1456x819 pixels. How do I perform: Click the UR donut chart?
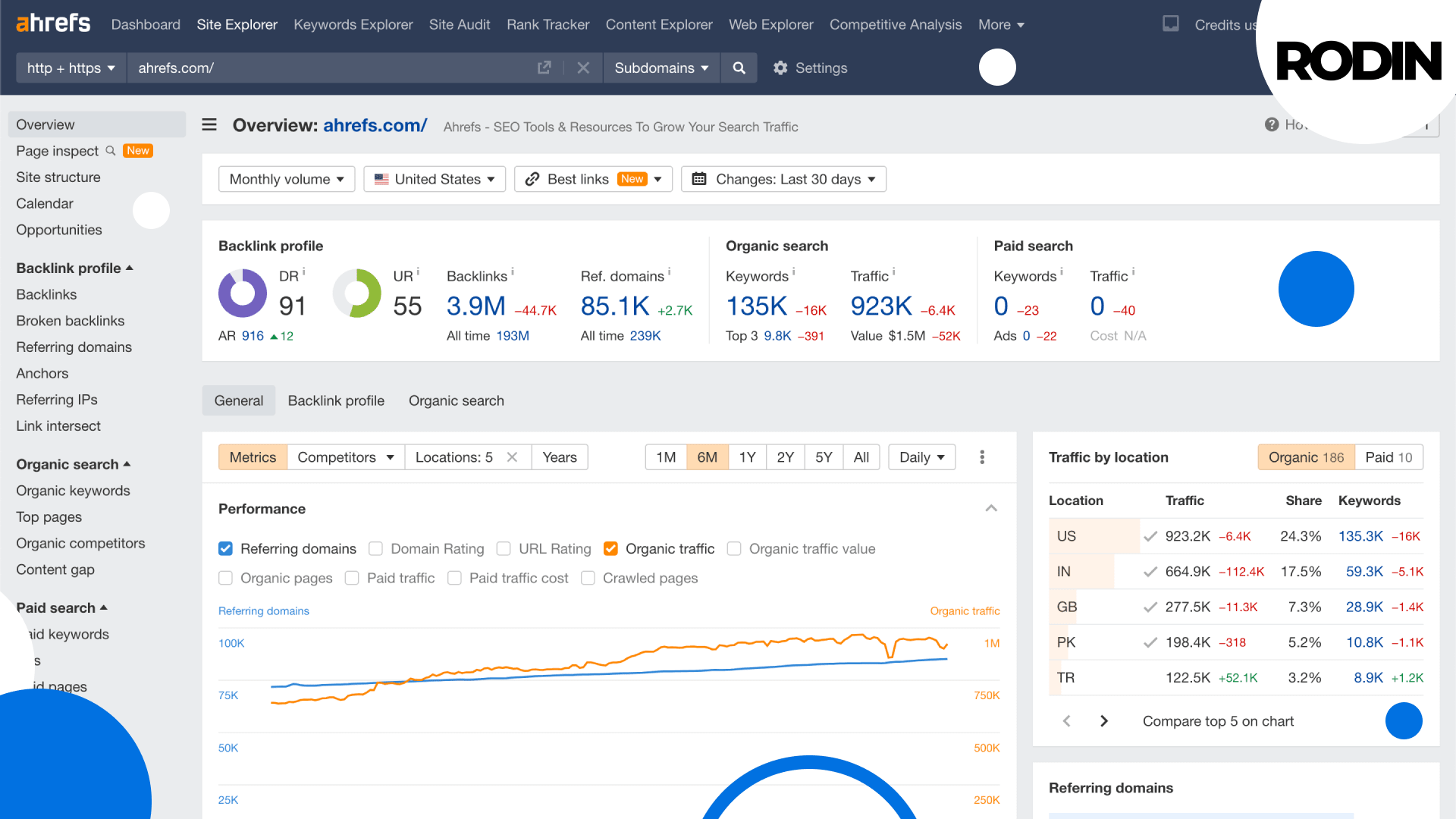pyautogui.click(x=357, y=293)
